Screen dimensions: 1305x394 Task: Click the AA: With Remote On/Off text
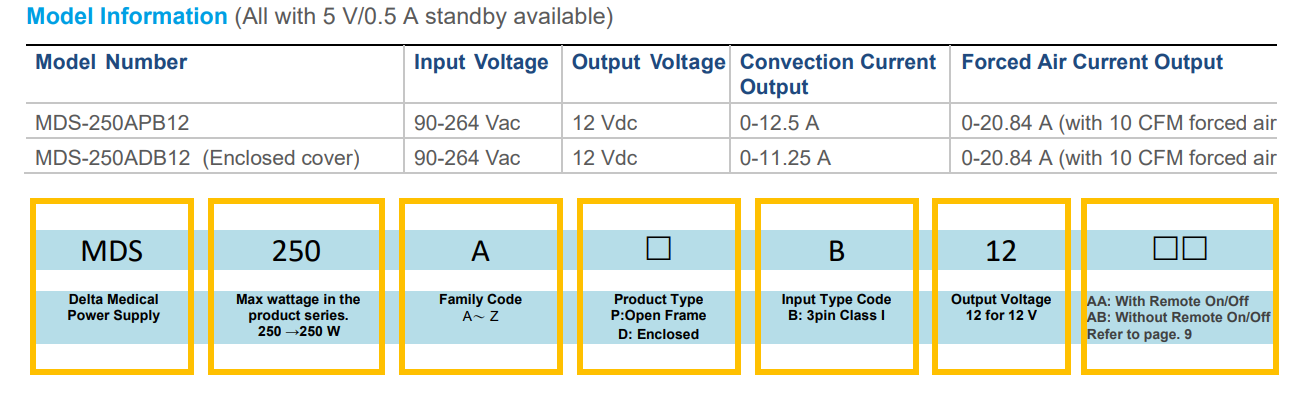tap(1168, 300)
